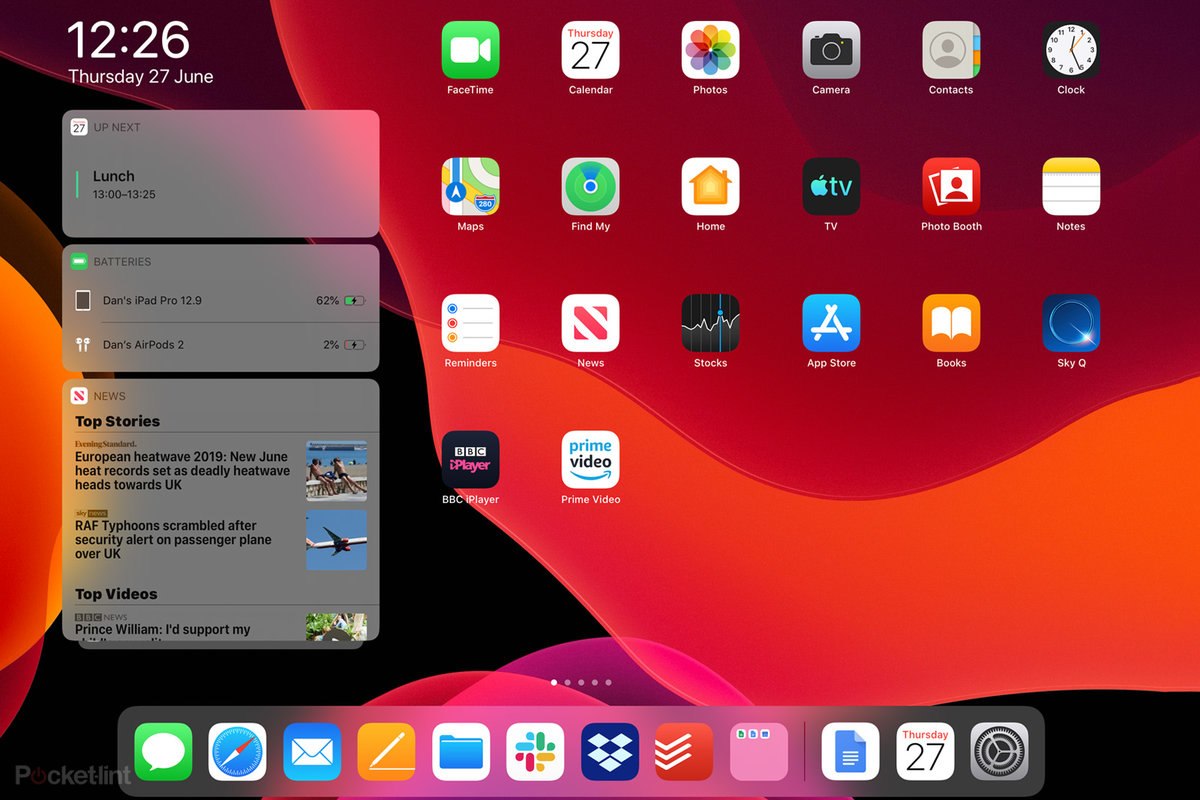Open the Camera app
The height and width of the screenshot is (800, 1200).
(831, 50)
